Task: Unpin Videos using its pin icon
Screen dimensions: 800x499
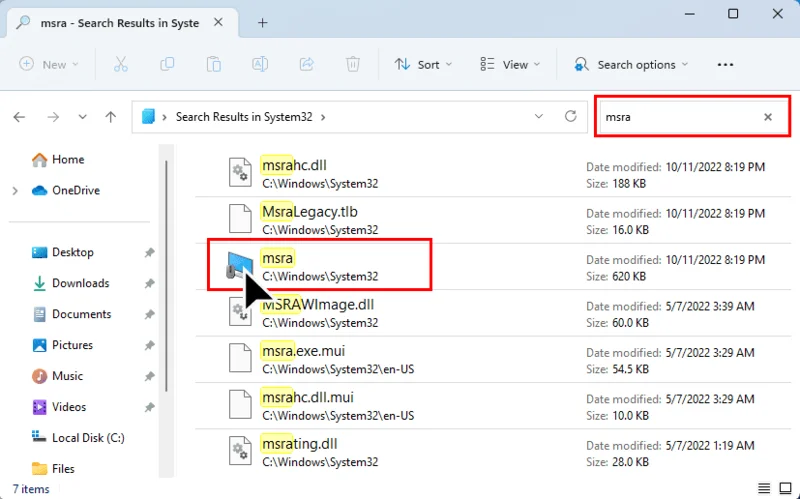Action: point(149,407)
